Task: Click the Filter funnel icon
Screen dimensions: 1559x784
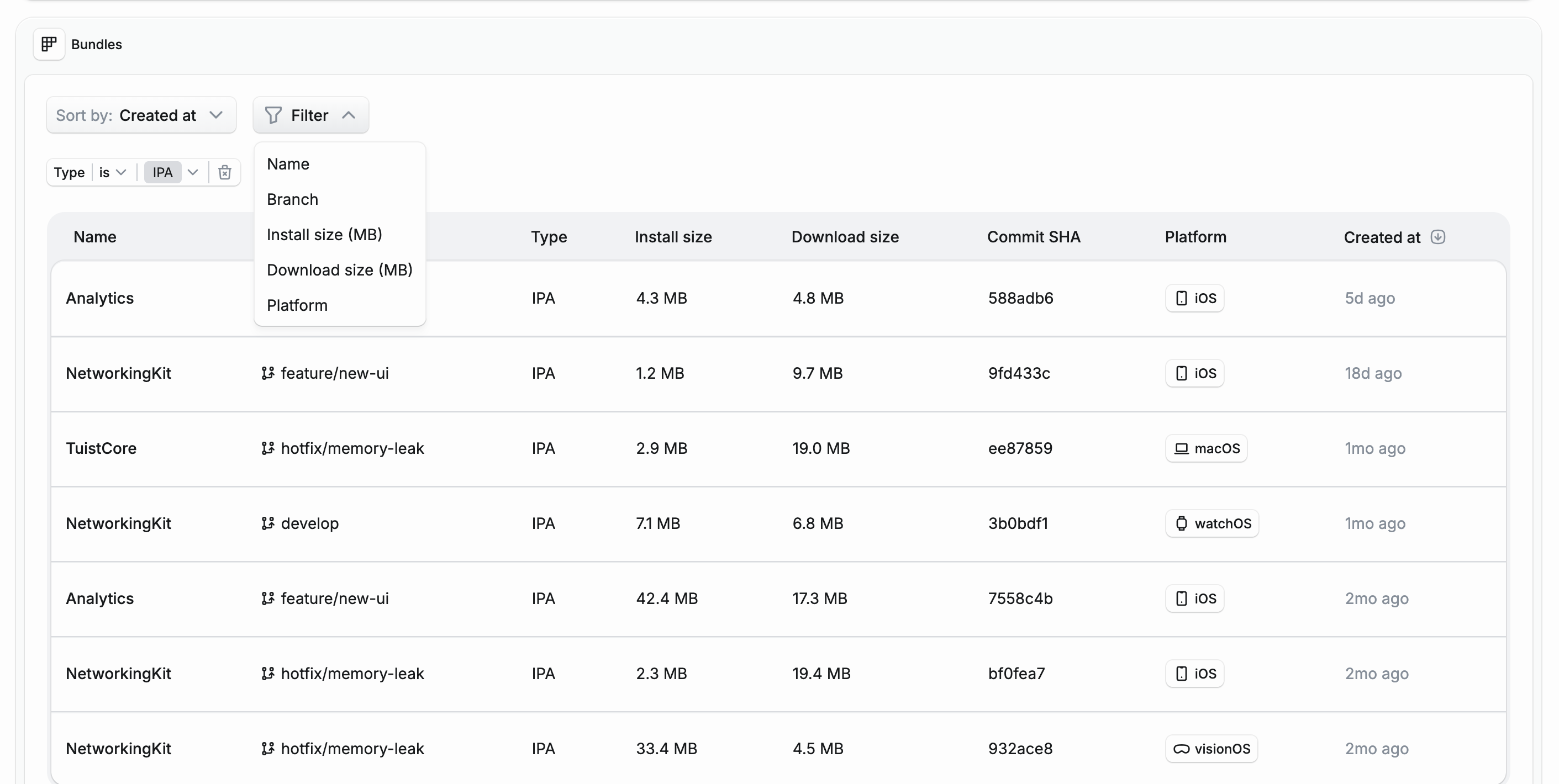Action: (x=273, y=115)
